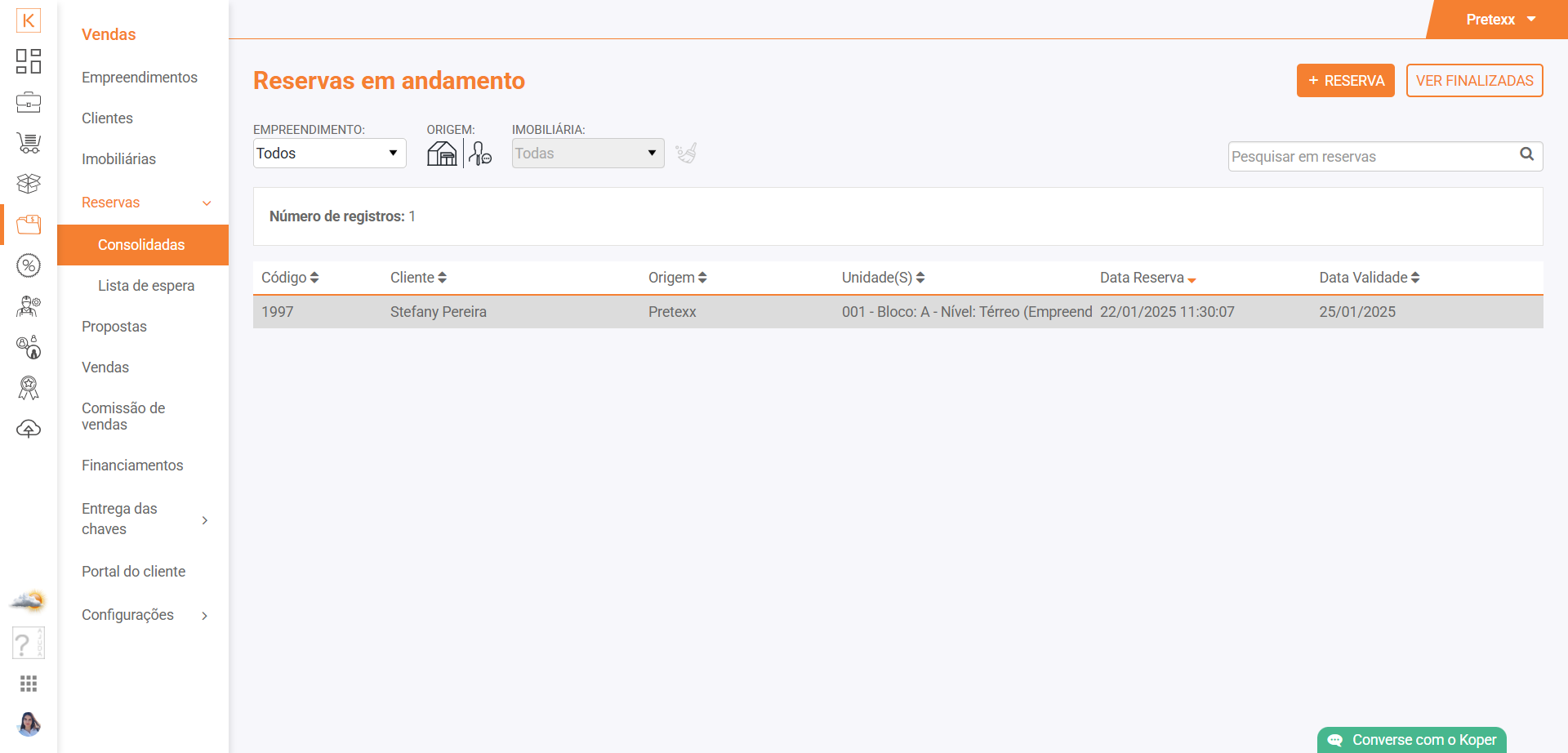Open the Empreendimento dropdown
The height and width of the screenshot is (753, 1568).
329,154
